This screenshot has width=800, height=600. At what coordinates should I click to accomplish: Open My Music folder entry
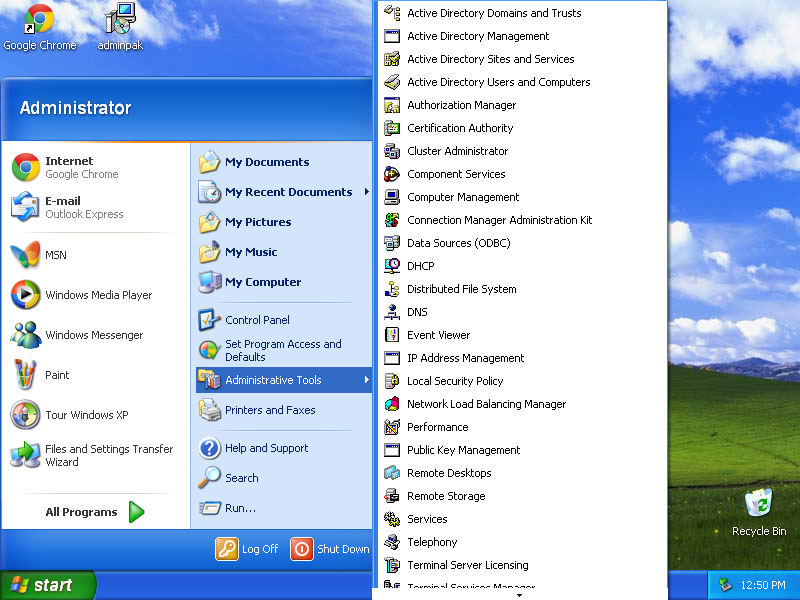click(x=283, y=252)
